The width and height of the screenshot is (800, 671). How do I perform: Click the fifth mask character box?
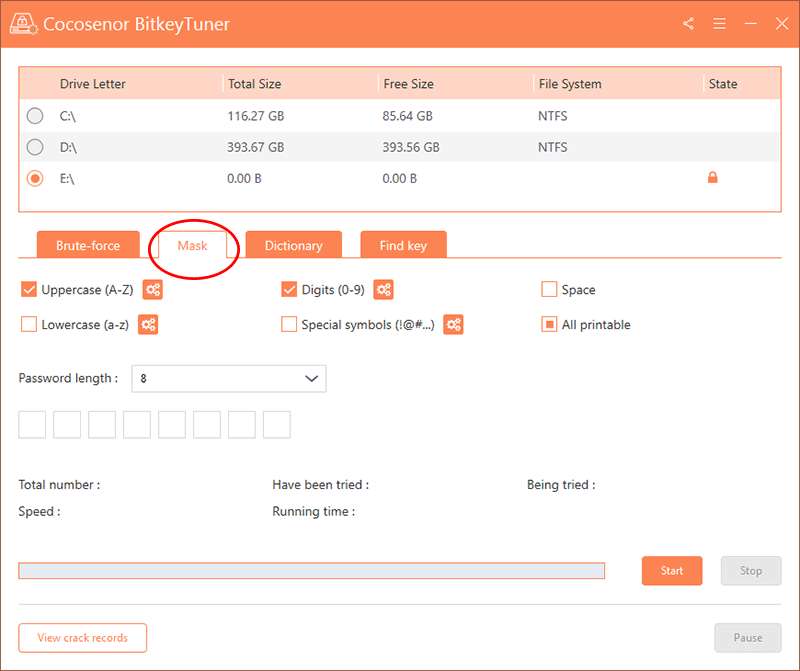coord(172,425)
